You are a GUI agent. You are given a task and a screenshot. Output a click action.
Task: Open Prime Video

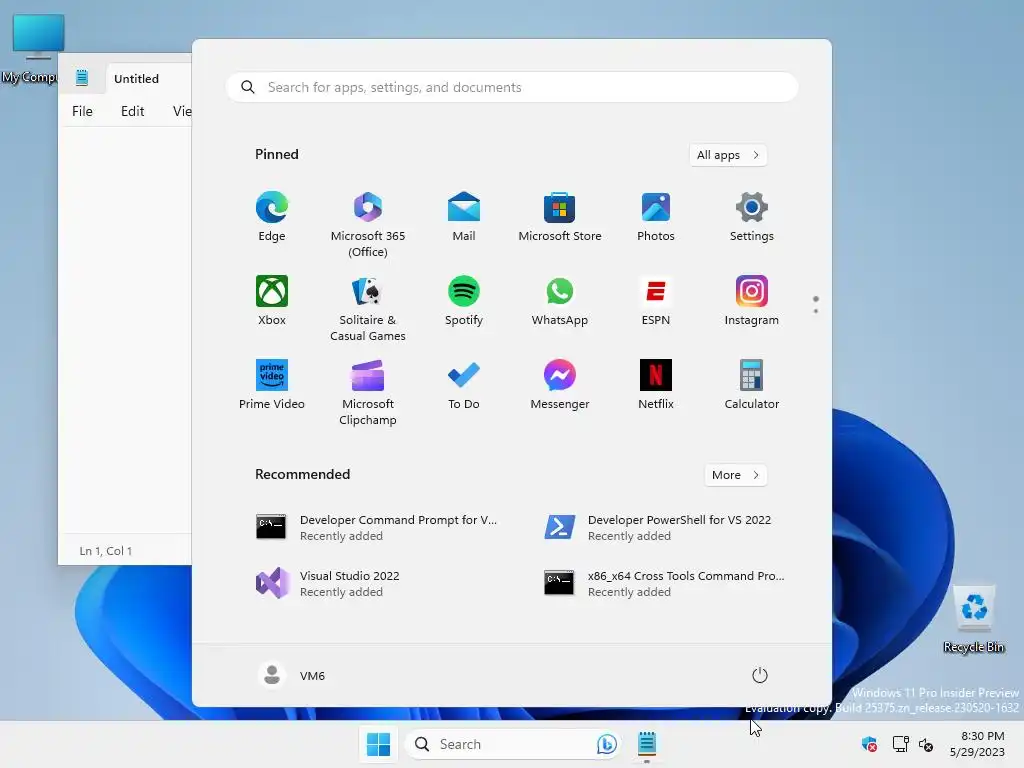tap(272, 385)
